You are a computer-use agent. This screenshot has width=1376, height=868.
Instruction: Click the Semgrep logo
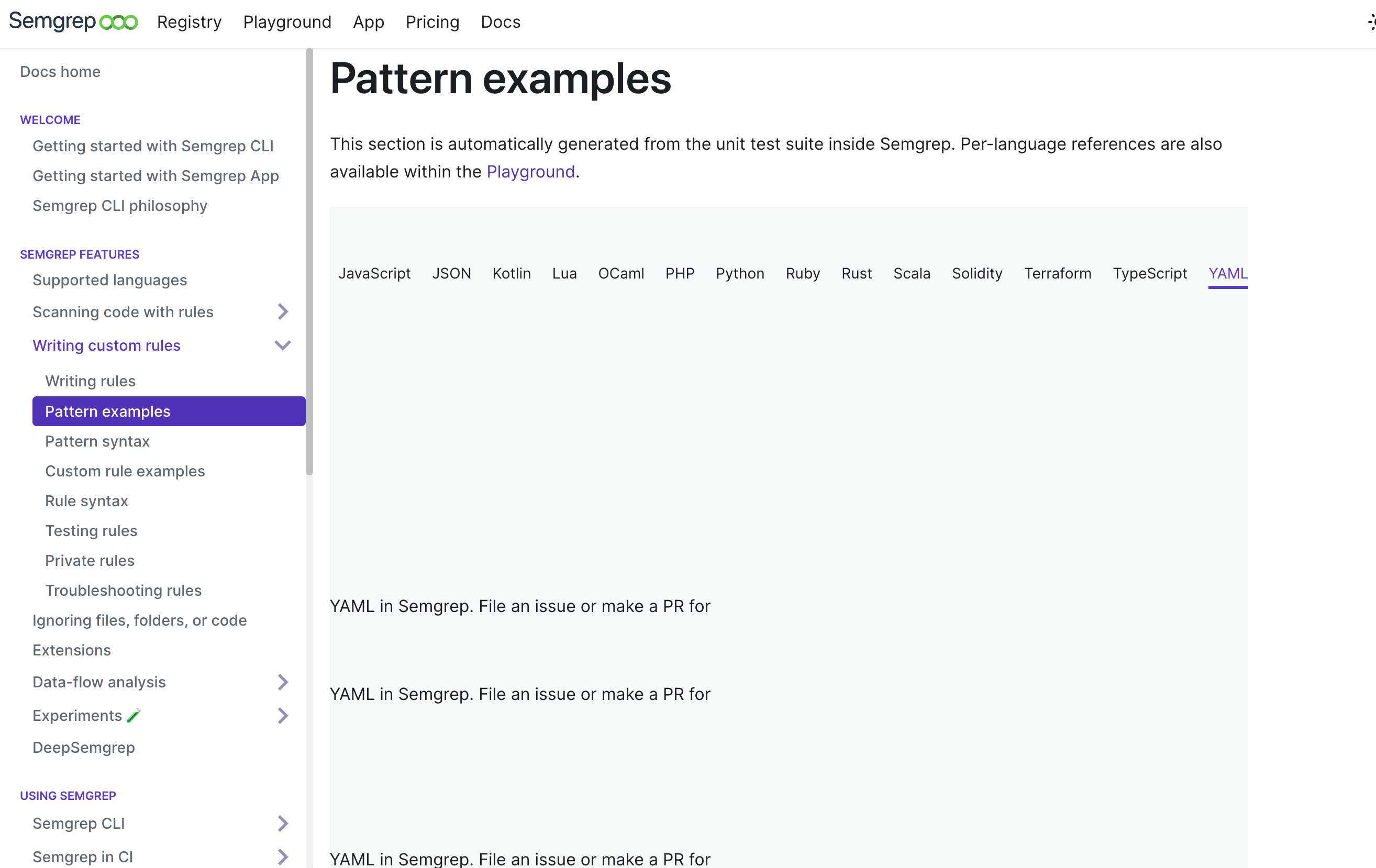pos(73,21)
